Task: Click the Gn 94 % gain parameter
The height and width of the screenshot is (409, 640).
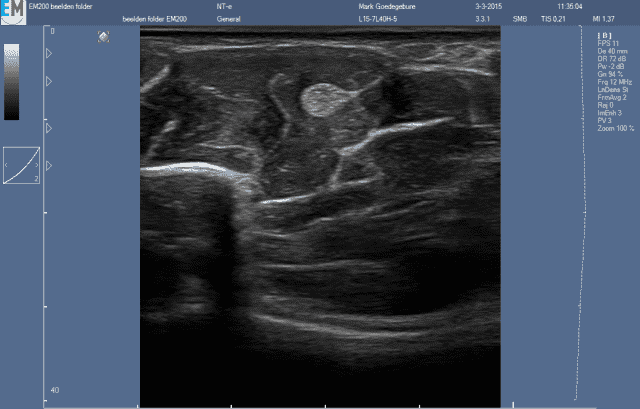Action: [609, 76]
